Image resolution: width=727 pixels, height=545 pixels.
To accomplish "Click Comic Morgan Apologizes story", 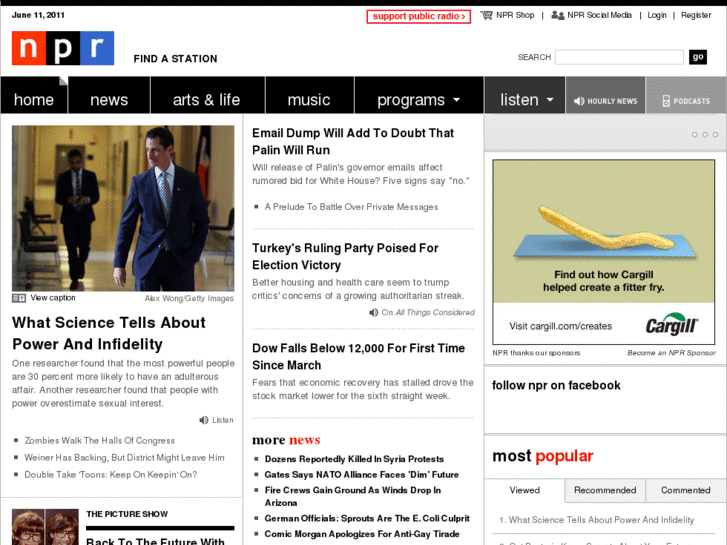I will tap(362, 534).
